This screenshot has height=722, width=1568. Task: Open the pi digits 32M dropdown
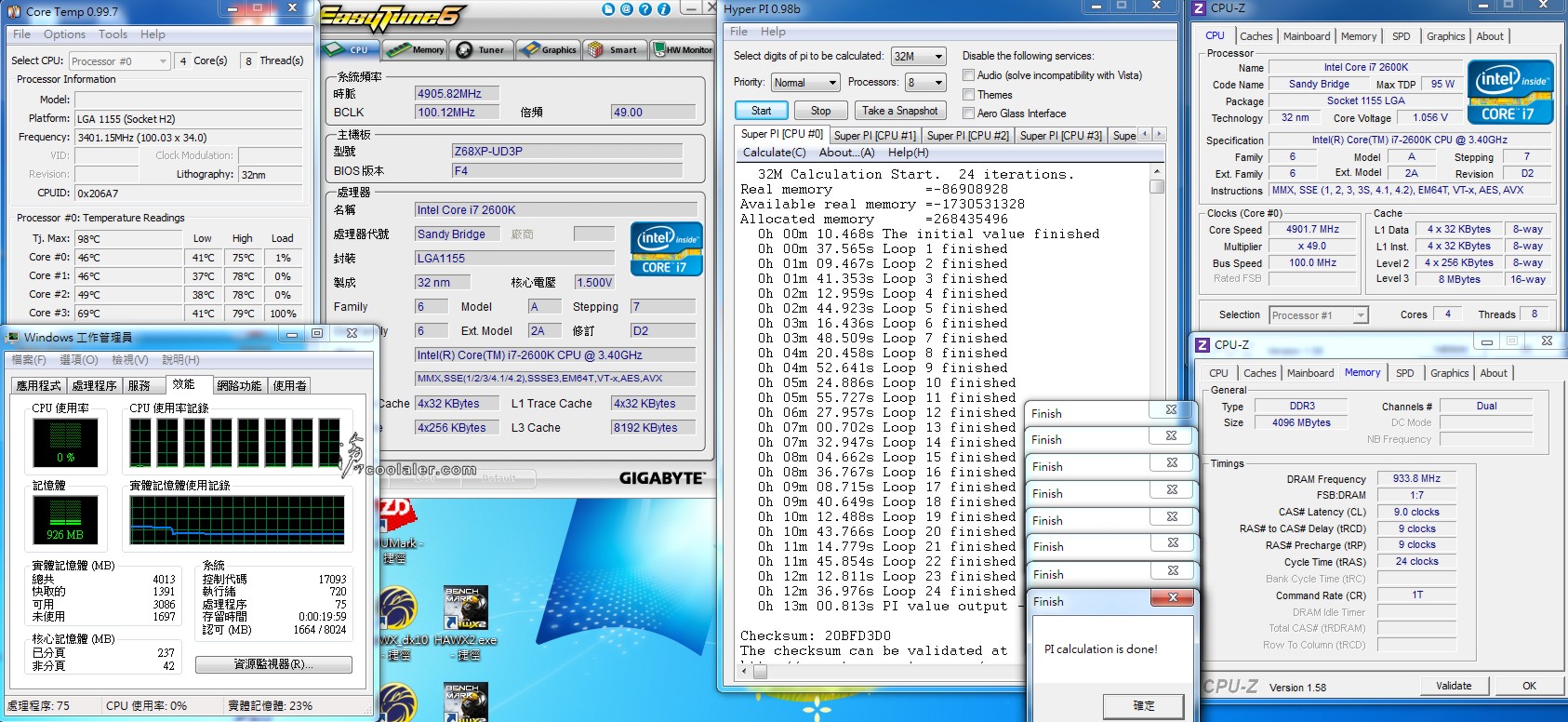tap(918, 56)
